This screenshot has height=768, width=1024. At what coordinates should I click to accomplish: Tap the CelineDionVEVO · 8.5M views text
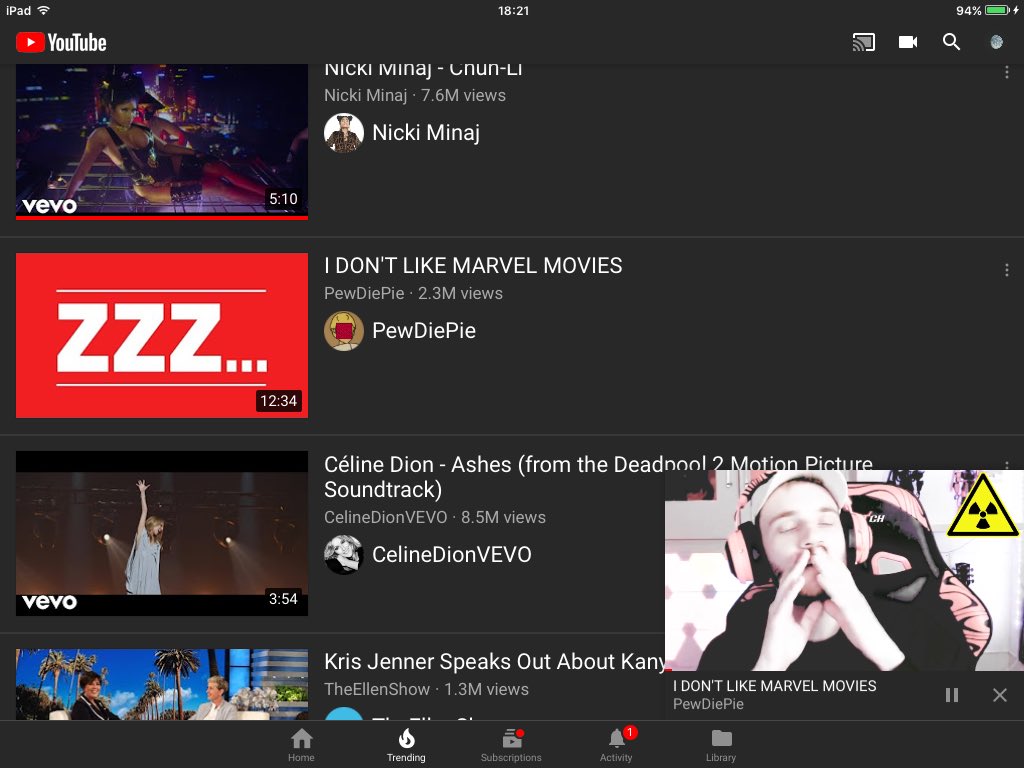click(435, 517)
